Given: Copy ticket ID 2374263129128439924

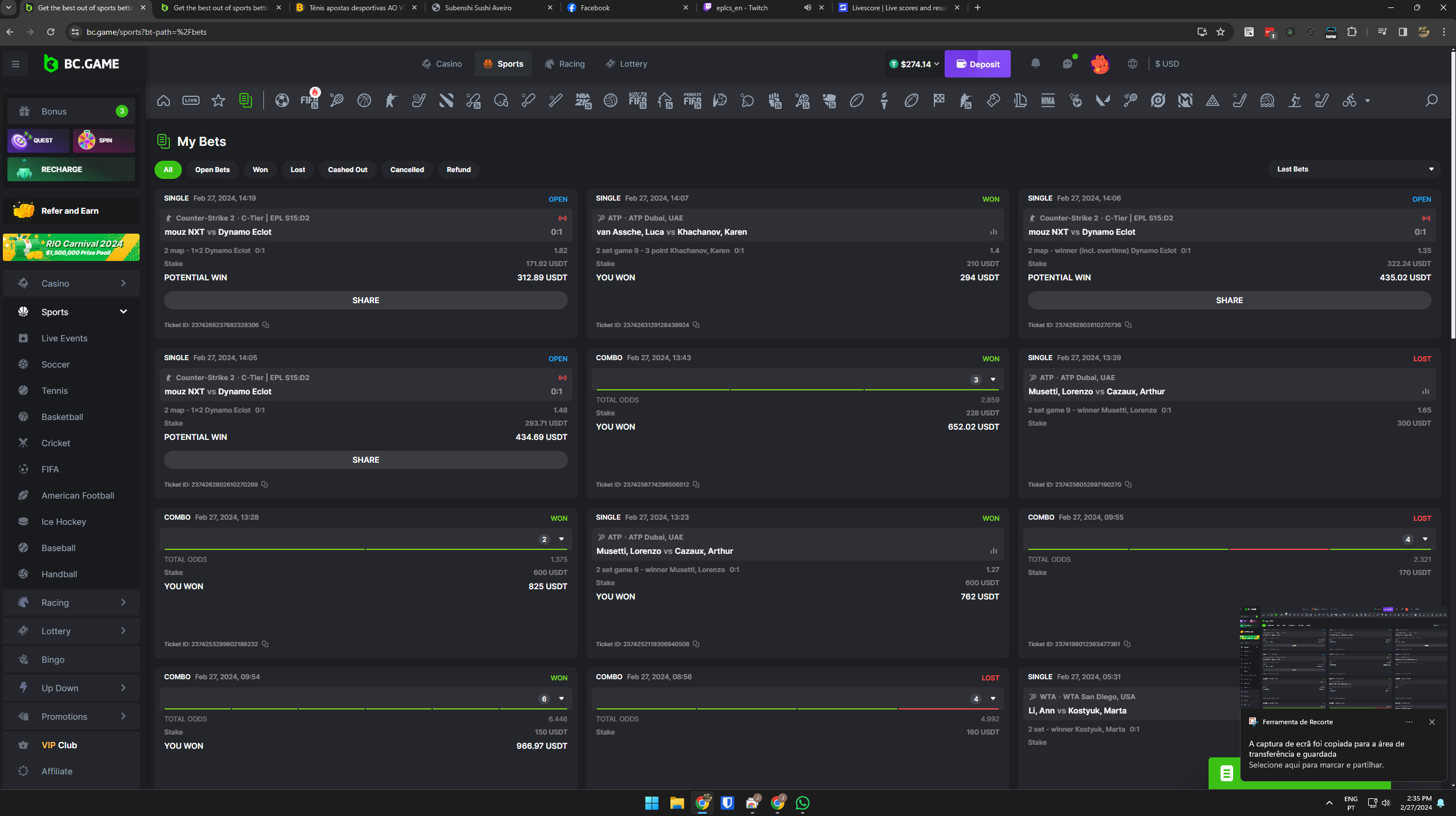Looking at the screenshot, I should tap(696, 325).
